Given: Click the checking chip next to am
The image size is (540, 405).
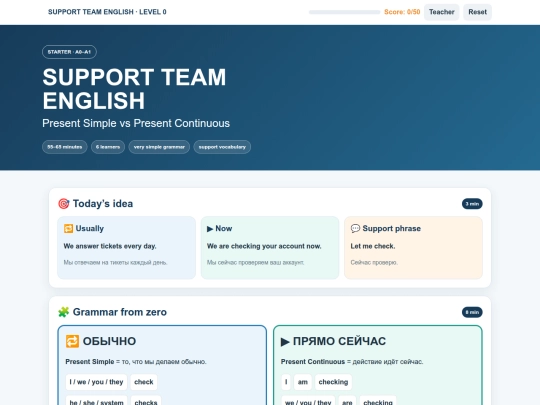Looking at the screenshot, I should point(333,382).
